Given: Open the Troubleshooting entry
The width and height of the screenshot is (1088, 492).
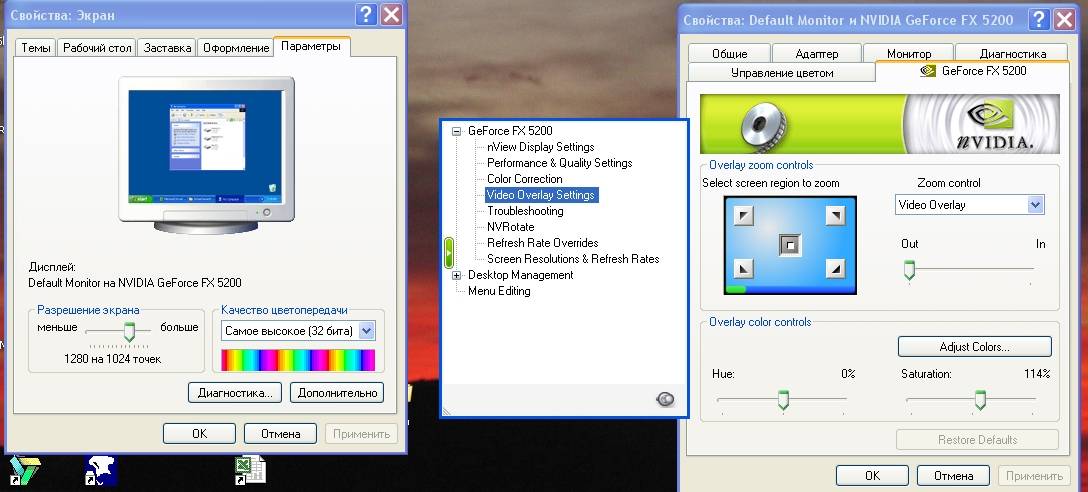Looking at the screenshot, I should coord(525,211).
